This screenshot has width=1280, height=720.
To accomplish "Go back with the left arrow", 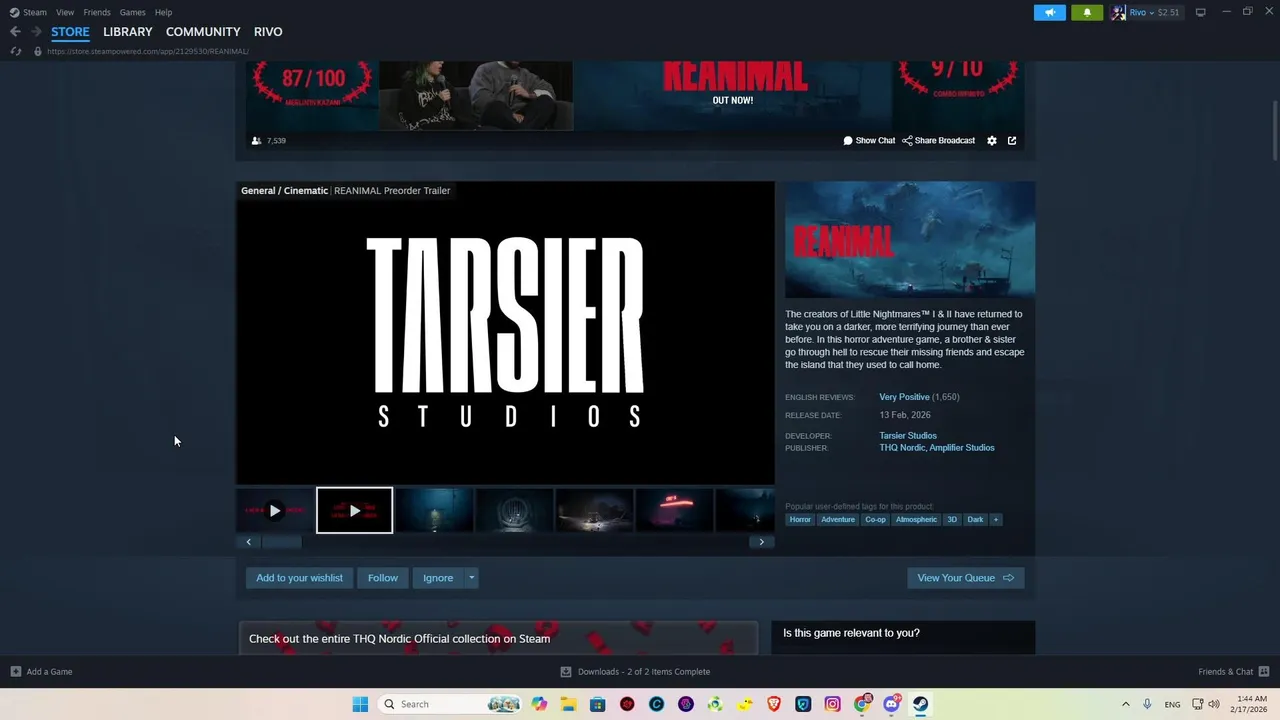I will [x=15, y=32].
